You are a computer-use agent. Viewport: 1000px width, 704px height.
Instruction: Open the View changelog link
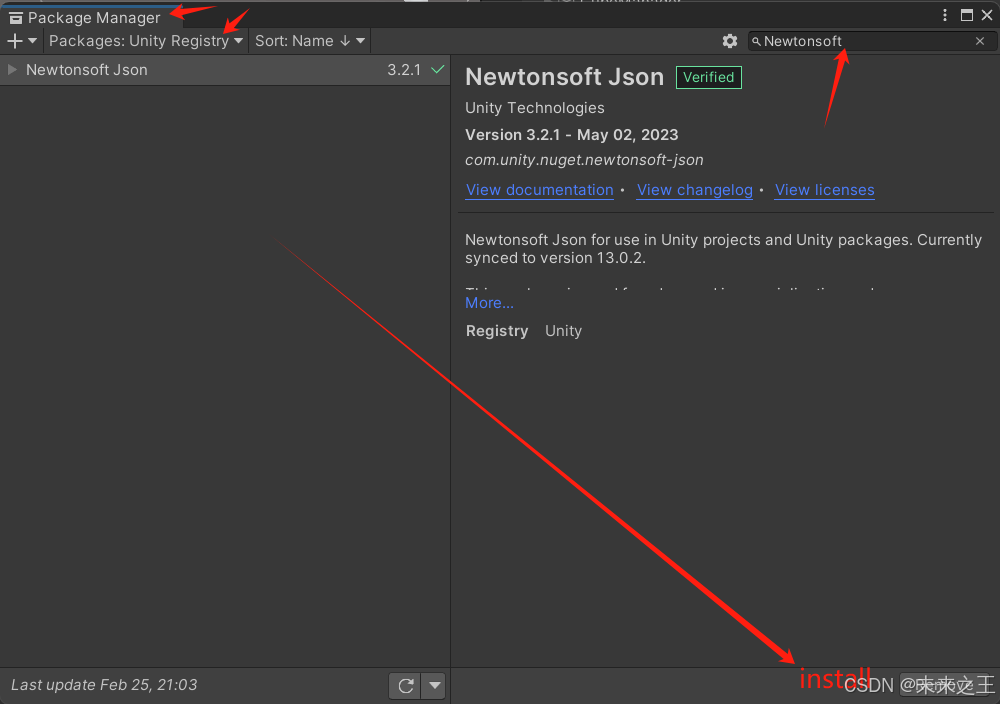[x=695, y=190]
